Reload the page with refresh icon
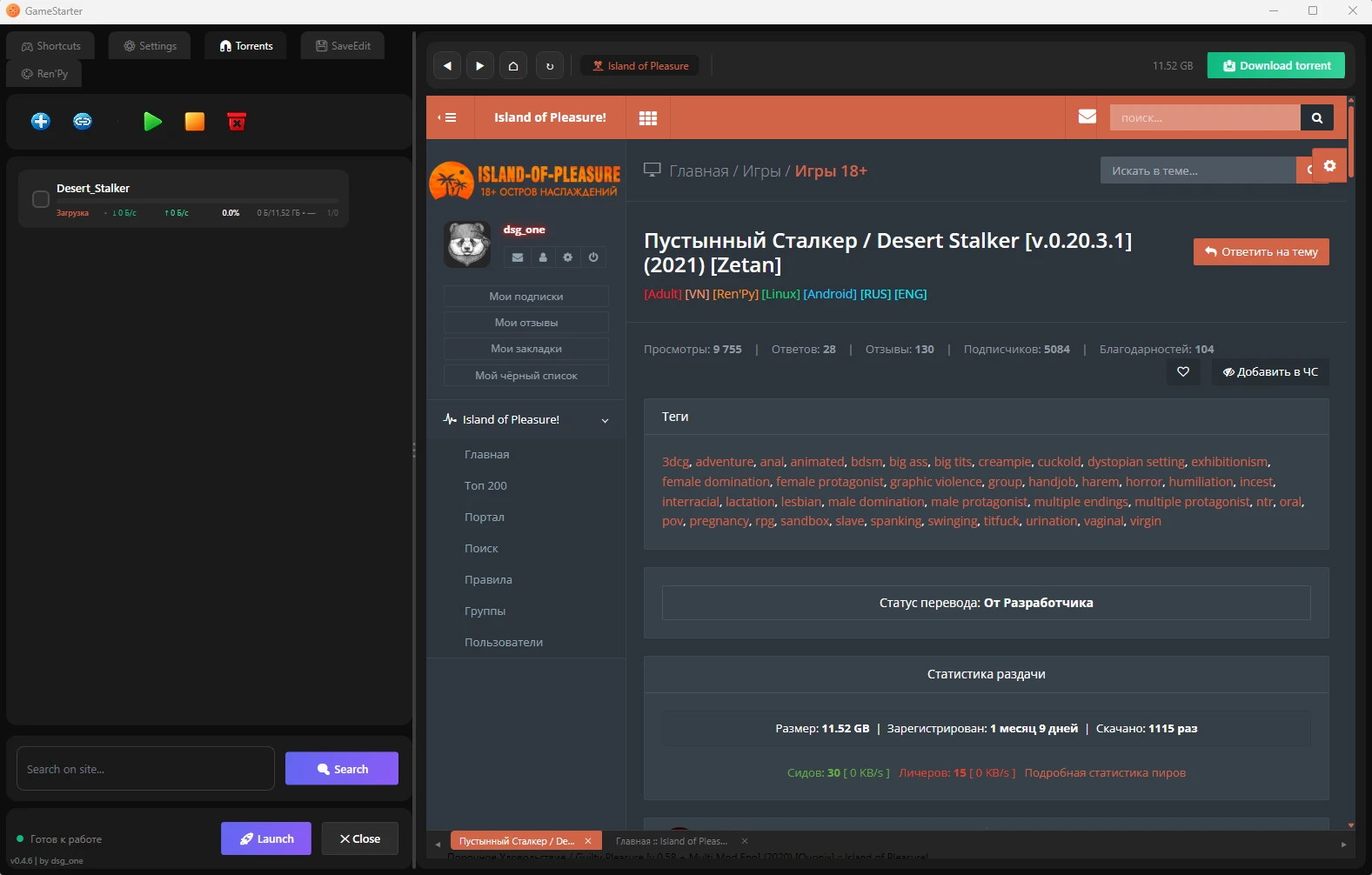Viewport: 1372px width, 875px height. coord(550,66)
